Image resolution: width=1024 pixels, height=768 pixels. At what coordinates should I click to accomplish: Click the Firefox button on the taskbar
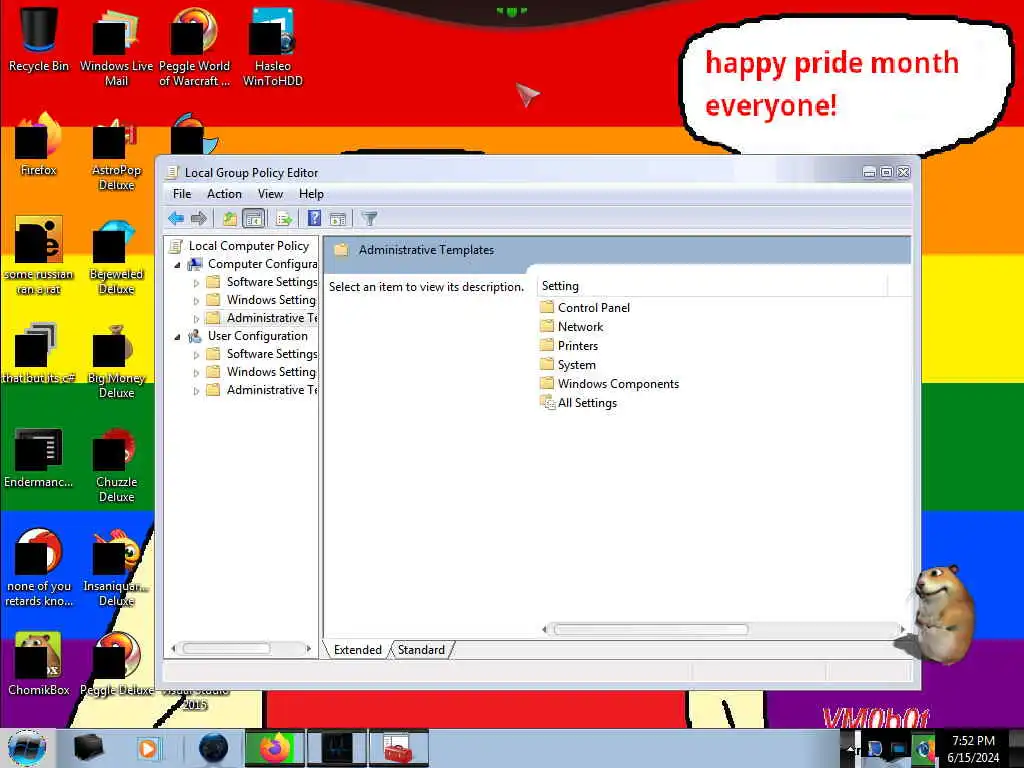coord(275,748)
